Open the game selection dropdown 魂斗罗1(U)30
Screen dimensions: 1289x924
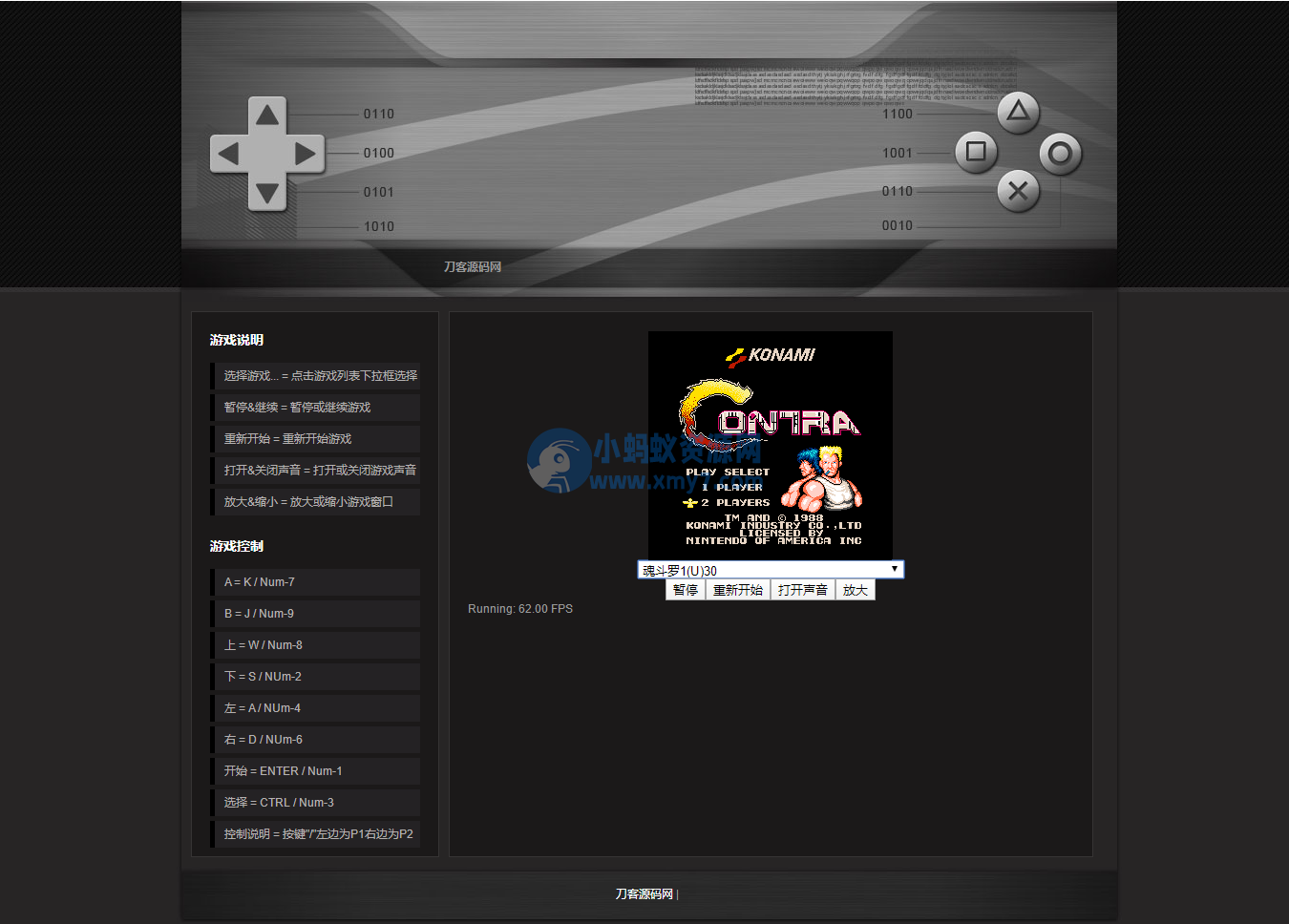(770, 570)
